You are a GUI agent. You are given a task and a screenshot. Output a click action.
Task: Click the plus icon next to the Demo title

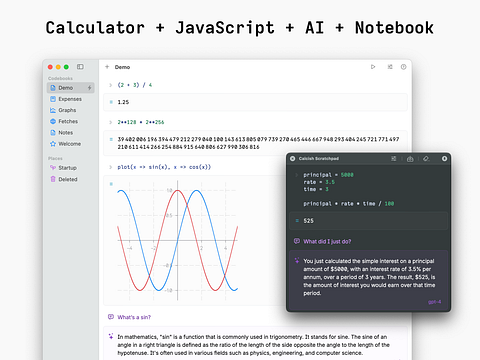pos(107,67)
